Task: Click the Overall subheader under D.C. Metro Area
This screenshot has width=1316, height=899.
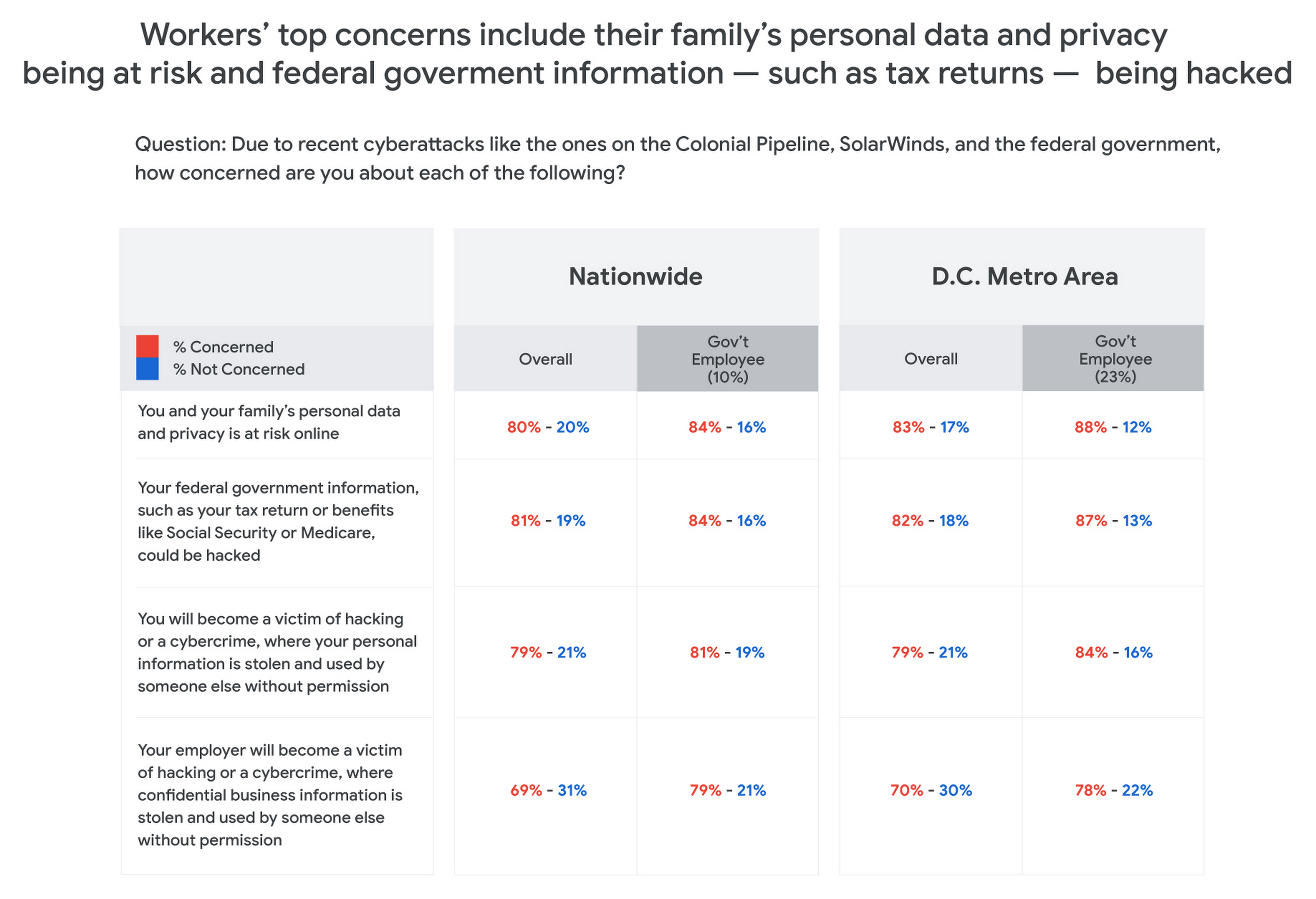Action: tap(931, 359)
